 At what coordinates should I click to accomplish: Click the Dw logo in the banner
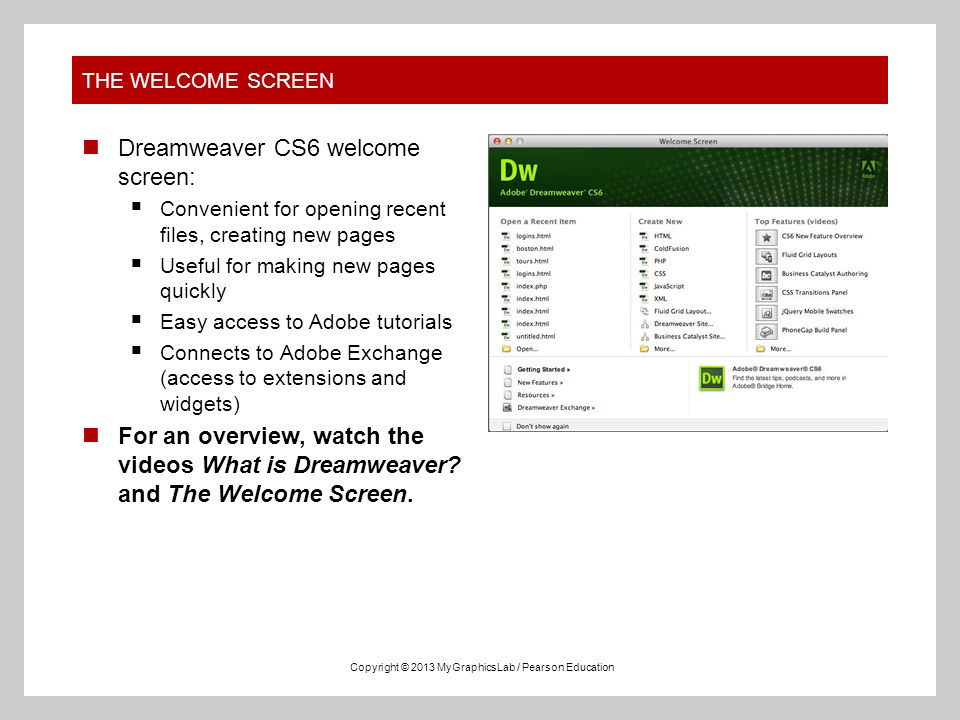point(519,171)
